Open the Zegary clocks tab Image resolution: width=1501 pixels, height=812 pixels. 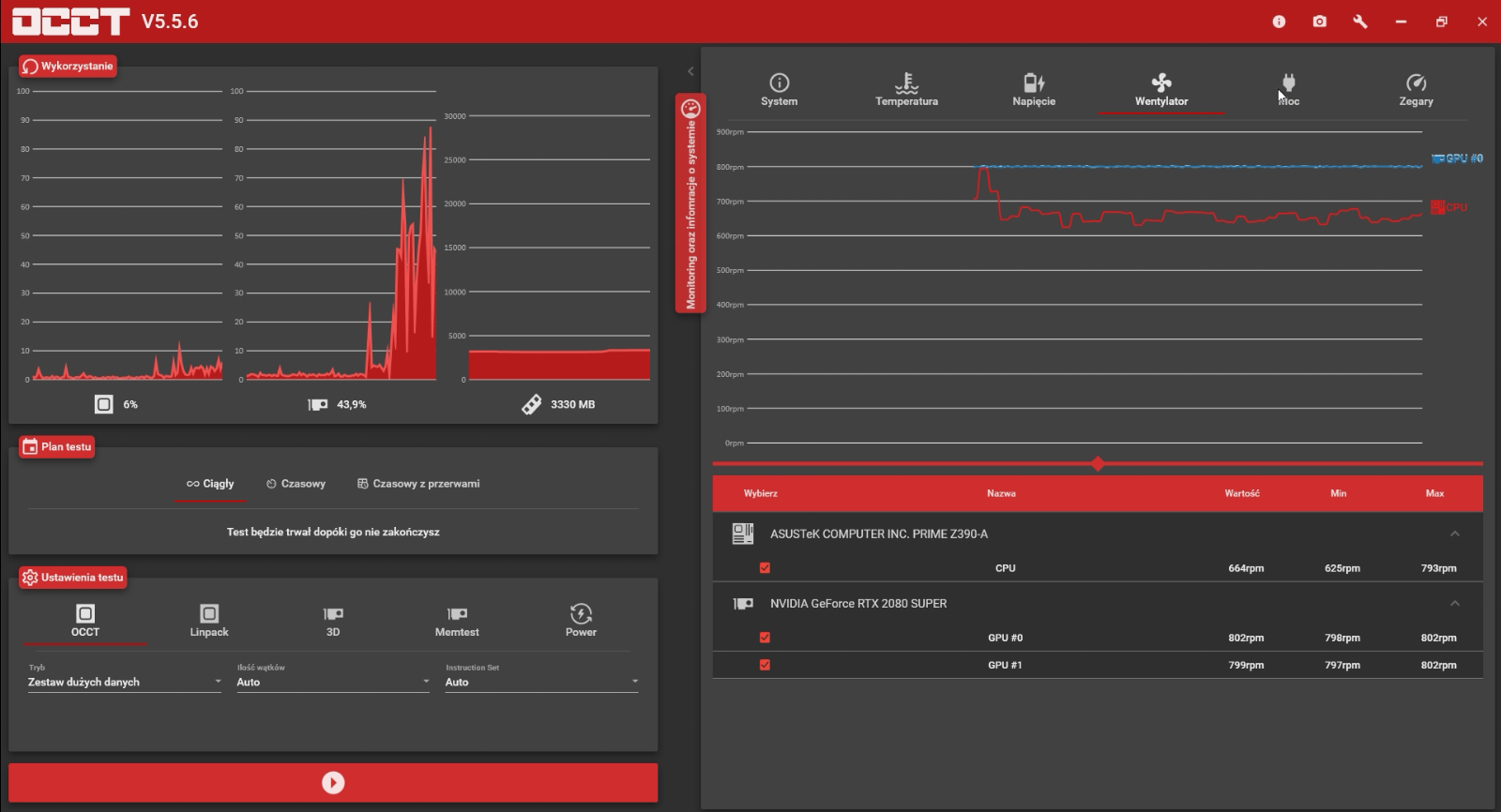pyautogui.click(x=1416, y=91)
